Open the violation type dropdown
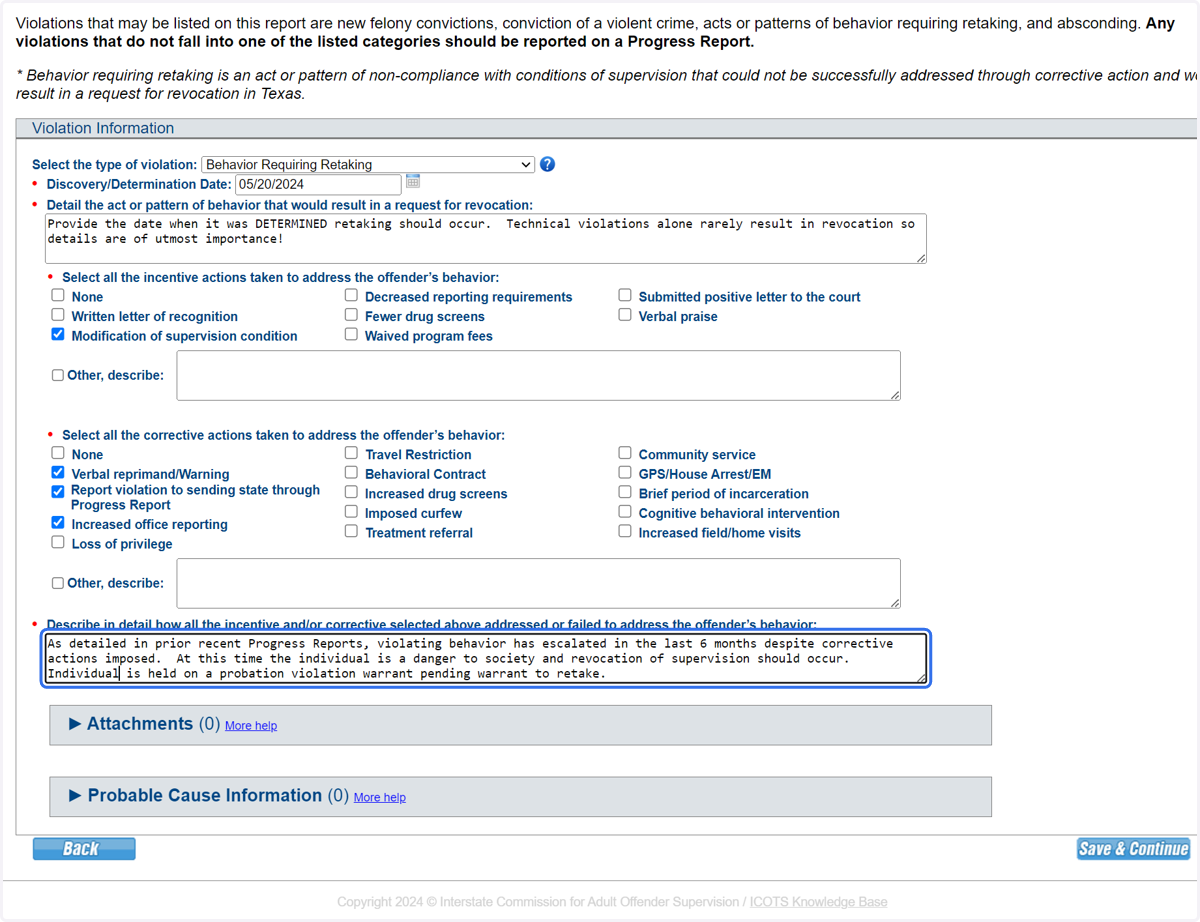This screenshot has height=922, width=1200. tap(368, 164)
